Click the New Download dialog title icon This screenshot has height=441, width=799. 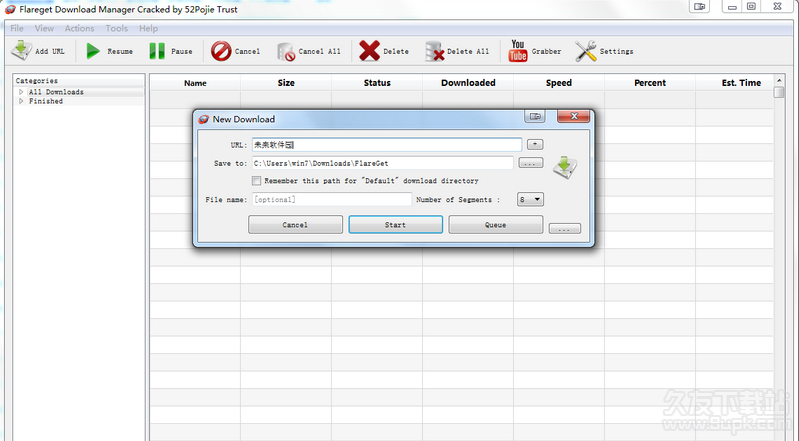204,119
